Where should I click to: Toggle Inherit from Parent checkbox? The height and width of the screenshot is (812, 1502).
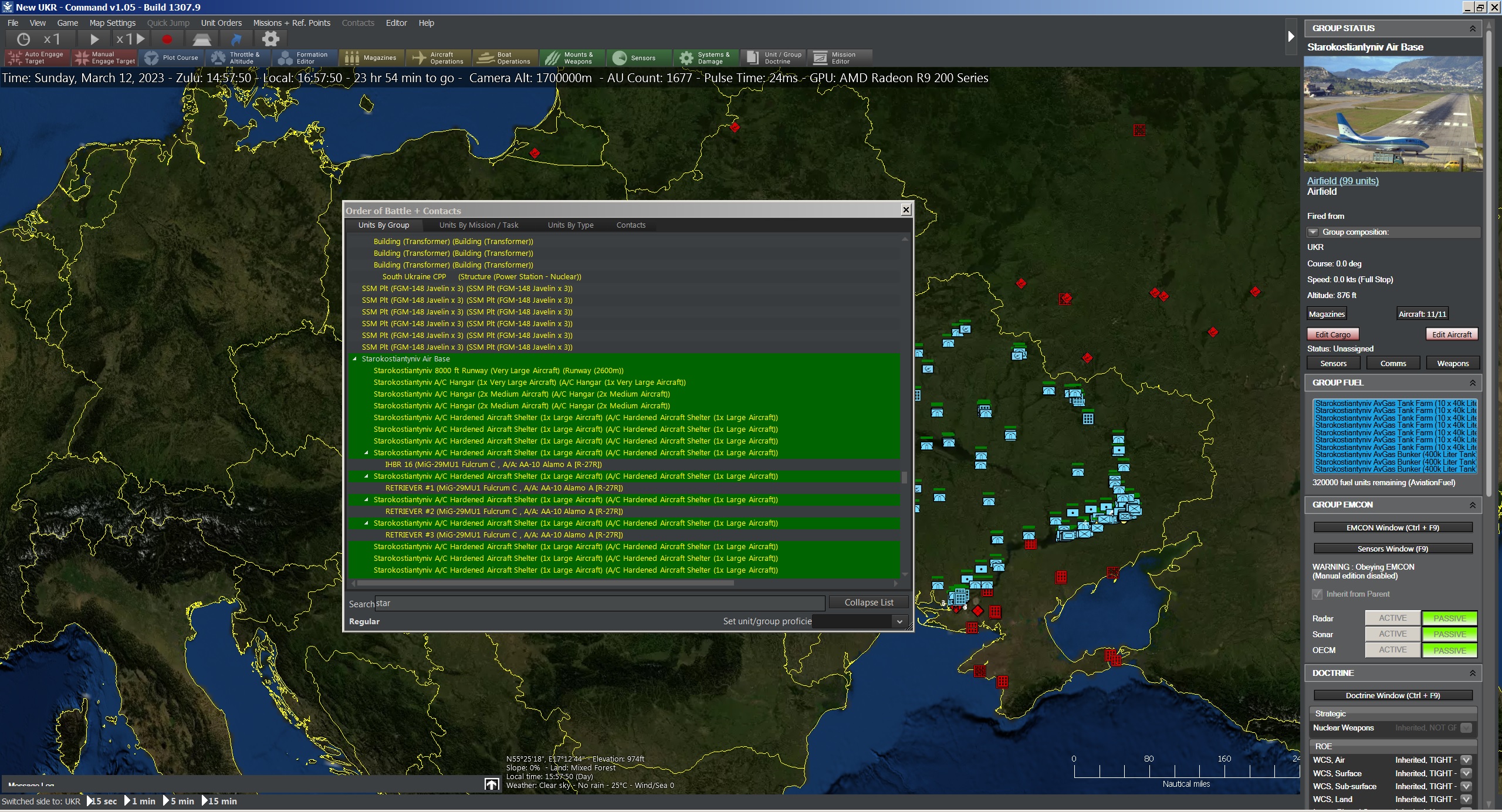pyautogui.click(x=1318, y=594)
